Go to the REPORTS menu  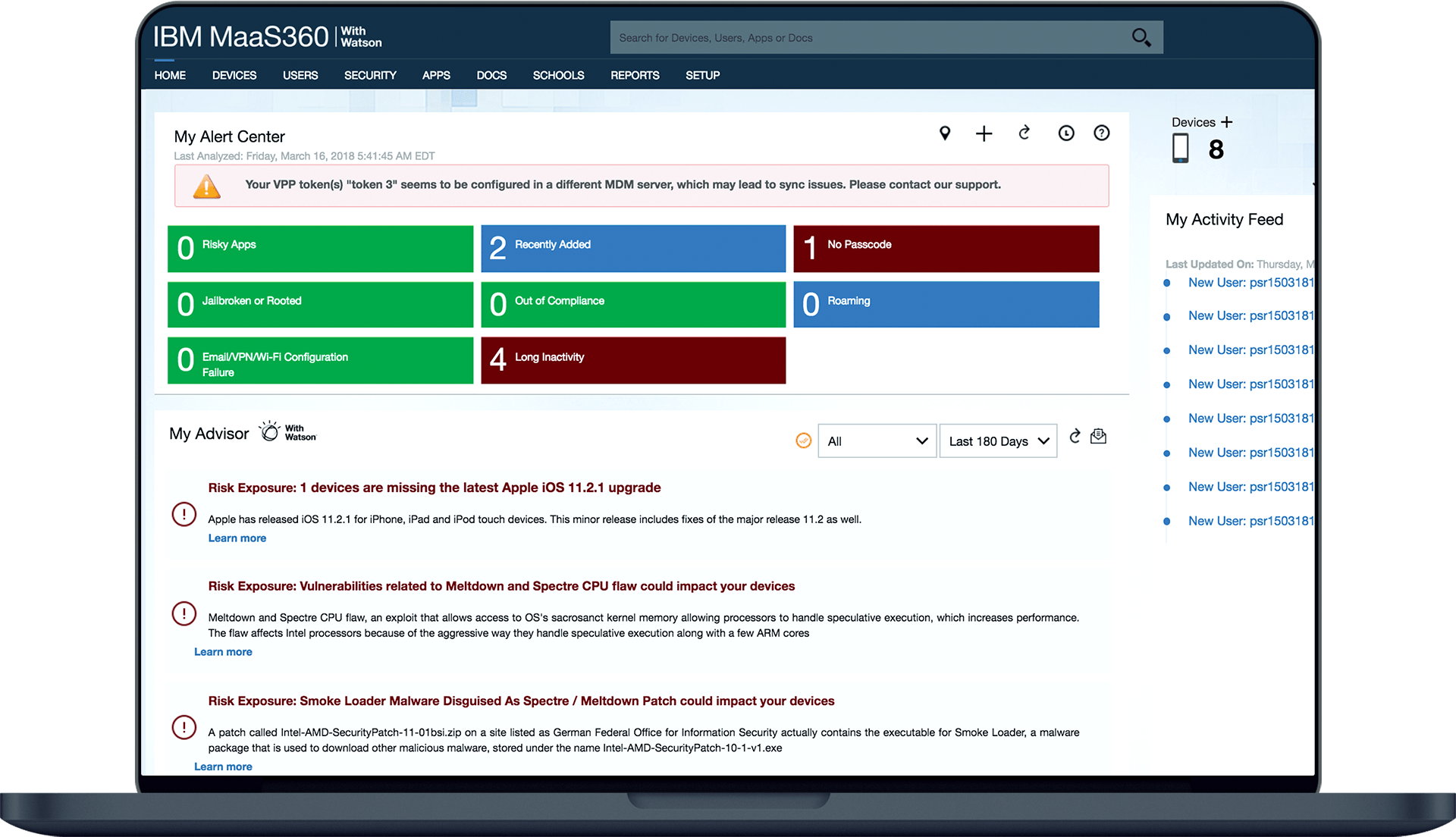[635, 75]
